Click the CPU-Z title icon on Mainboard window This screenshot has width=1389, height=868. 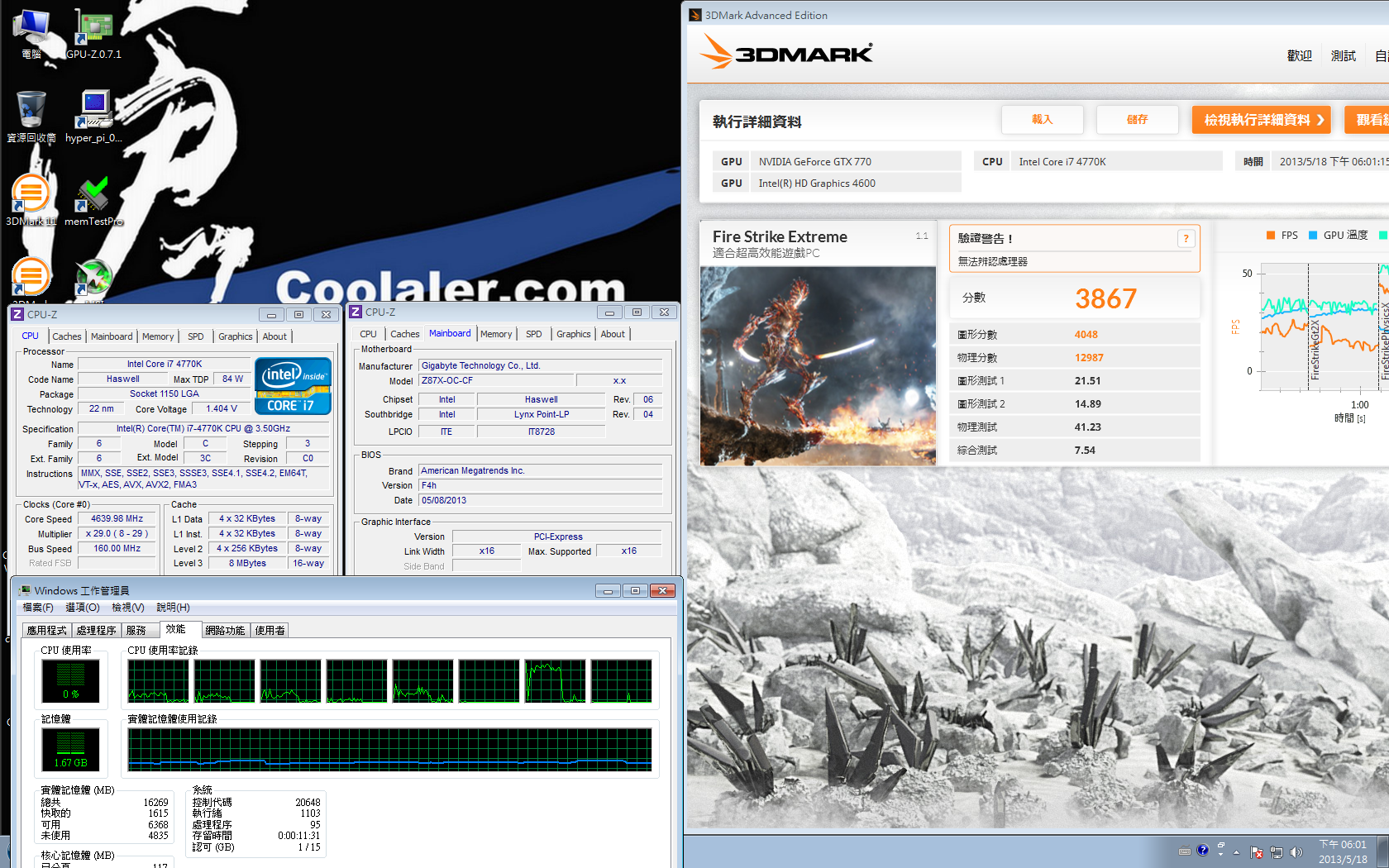(x=356, y=312)
